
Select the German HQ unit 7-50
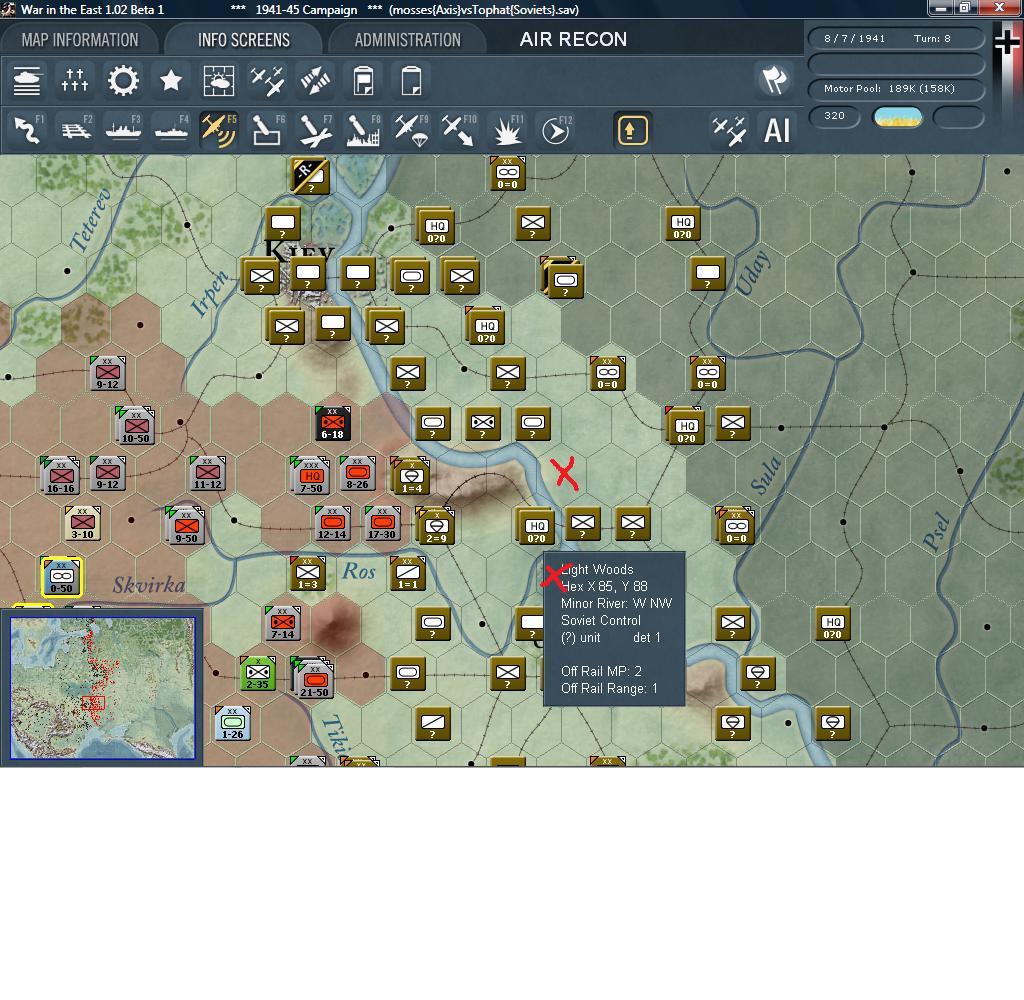click(x=311, y=476)
